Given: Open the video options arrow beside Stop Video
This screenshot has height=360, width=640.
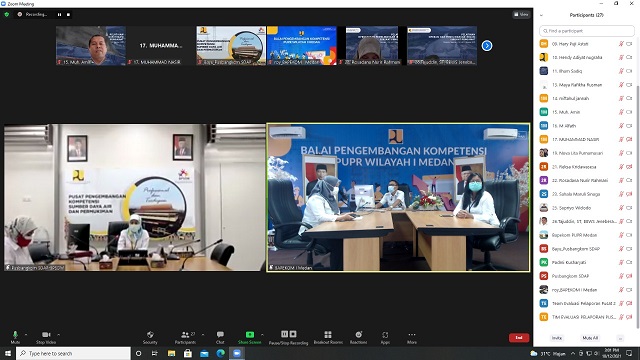Looking at the screenshot, I should 59,335.
